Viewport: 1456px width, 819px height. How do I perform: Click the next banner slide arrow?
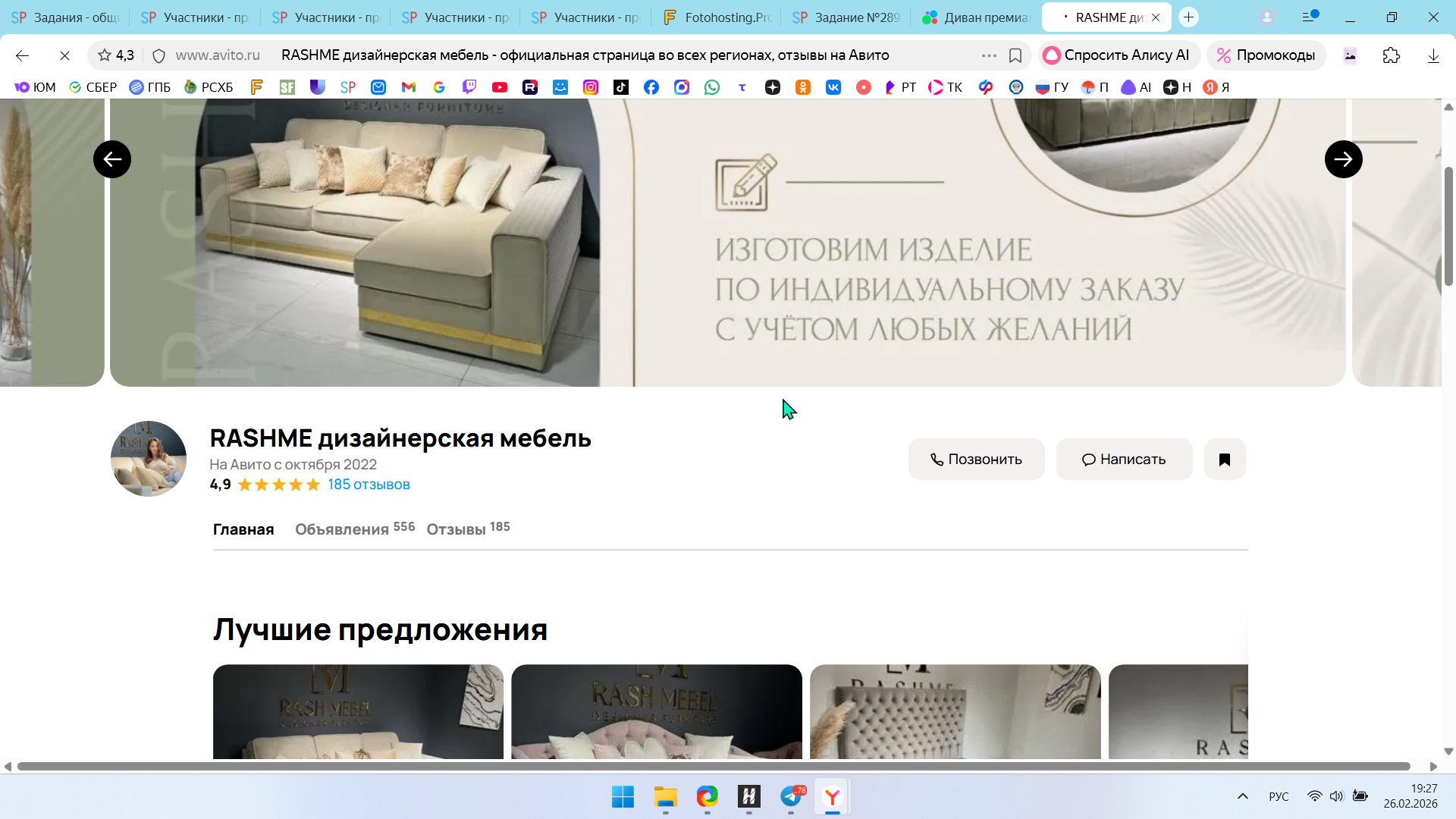pos(1343,159)
